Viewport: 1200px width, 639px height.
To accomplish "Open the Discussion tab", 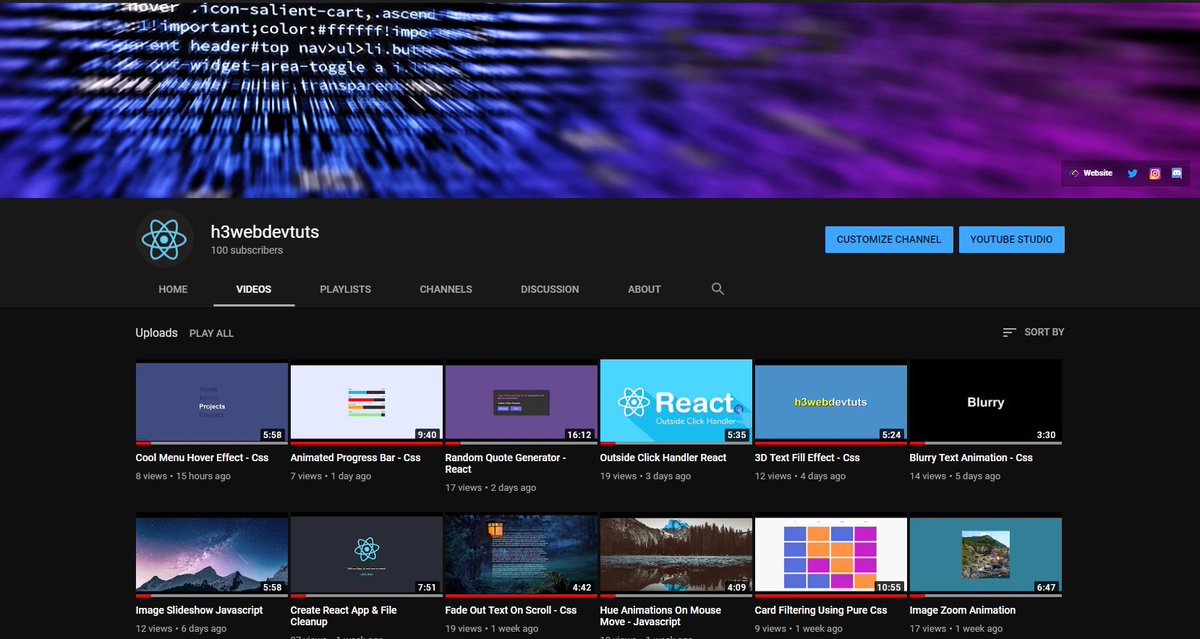I will pos(550,289).
